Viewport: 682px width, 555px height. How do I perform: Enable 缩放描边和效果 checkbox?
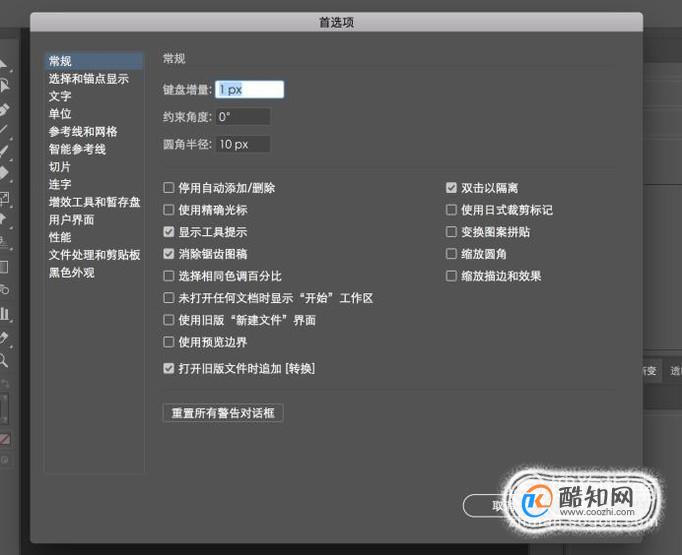[x=451, y=276]
